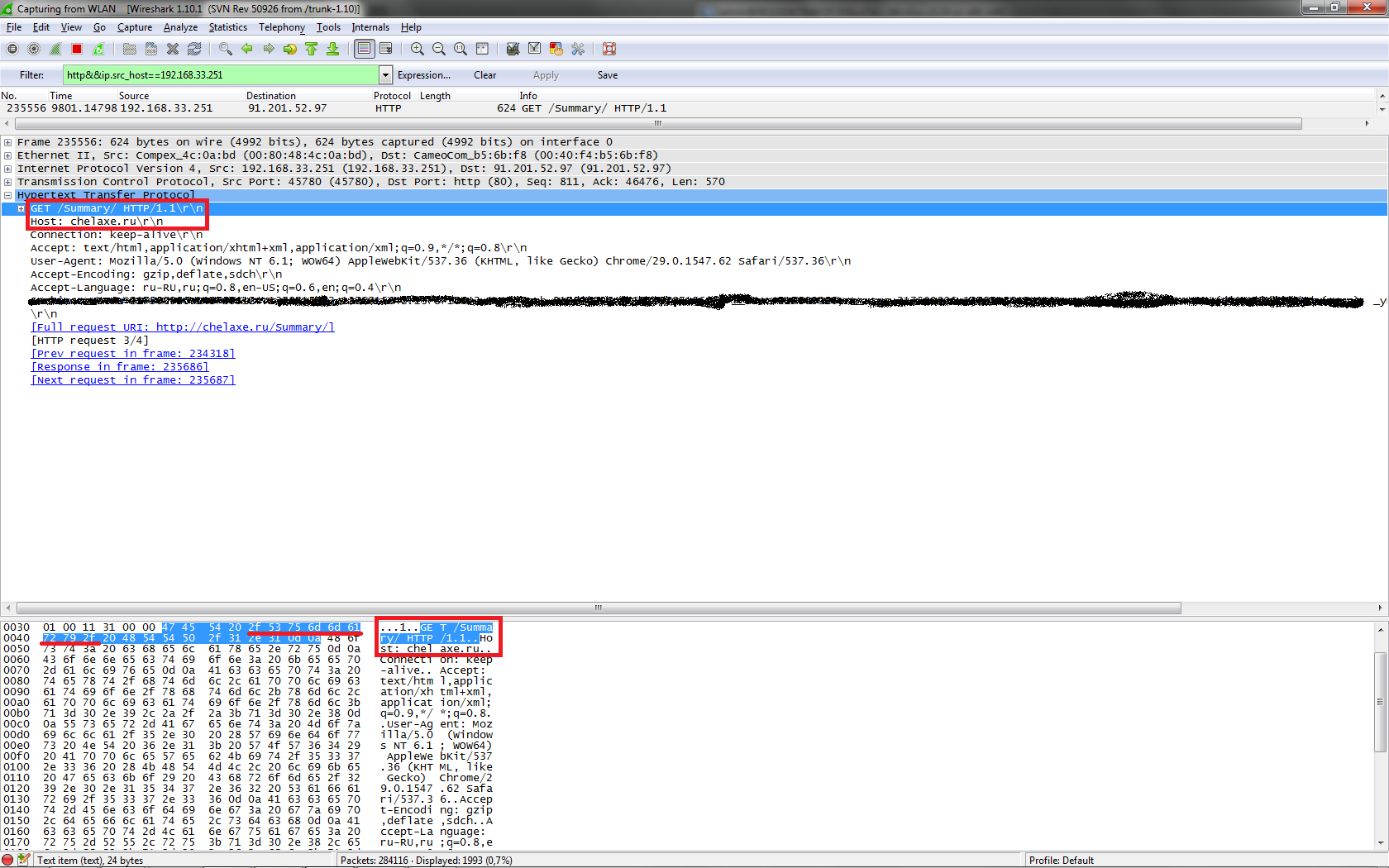Expand the Transmission Control Protocol section
Viewport: 1389px width, 868px height.
click(x=7, y=182)
